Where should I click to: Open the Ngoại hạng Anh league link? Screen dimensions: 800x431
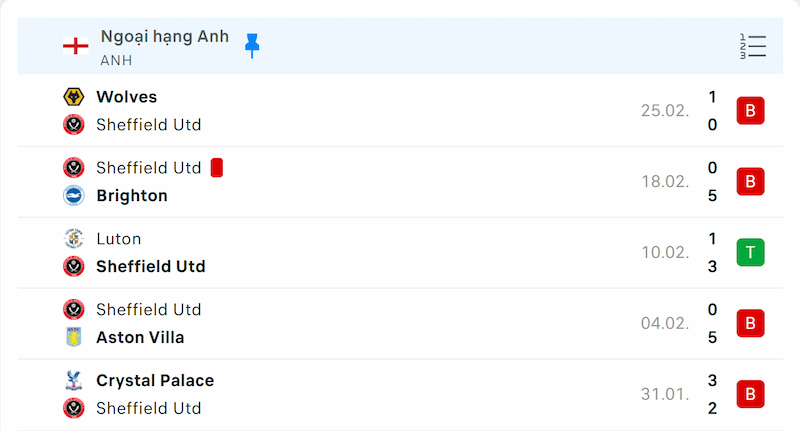click(165, 37)
